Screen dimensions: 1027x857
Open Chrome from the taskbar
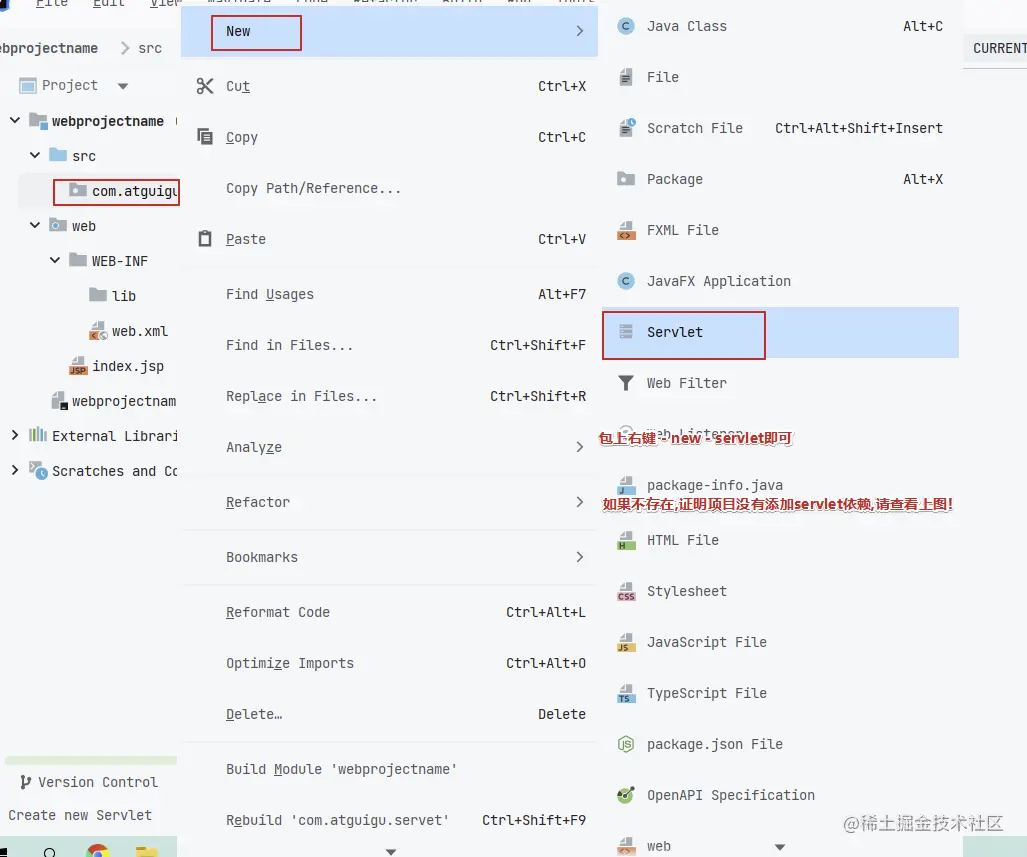click(x=98, y=850)
